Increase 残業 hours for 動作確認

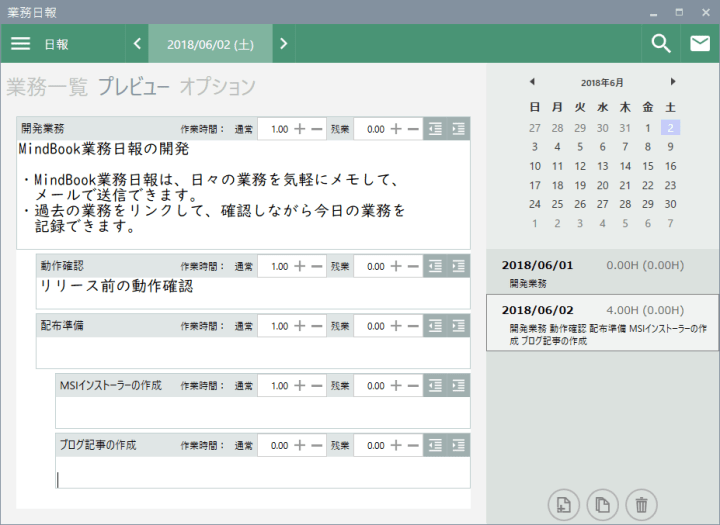coord(396,266)
